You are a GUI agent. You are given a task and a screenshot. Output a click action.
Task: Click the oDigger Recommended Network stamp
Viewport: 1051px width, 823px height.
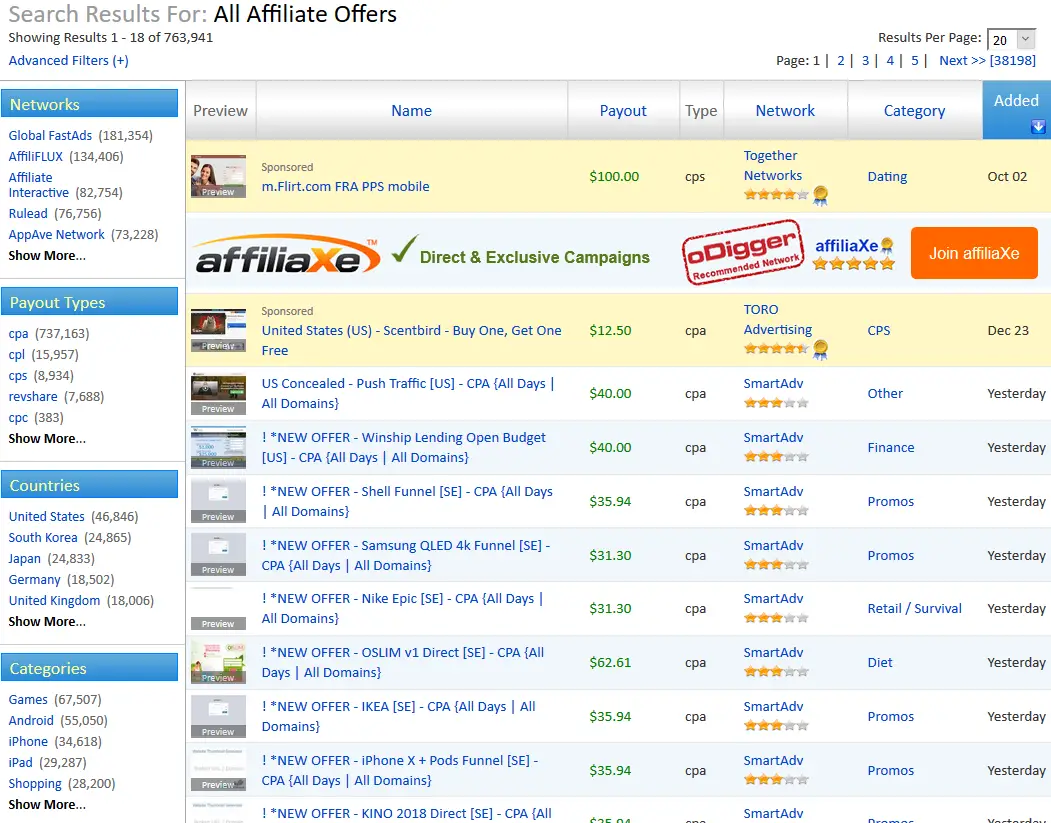pyautogui.click(x=743, y=253)
